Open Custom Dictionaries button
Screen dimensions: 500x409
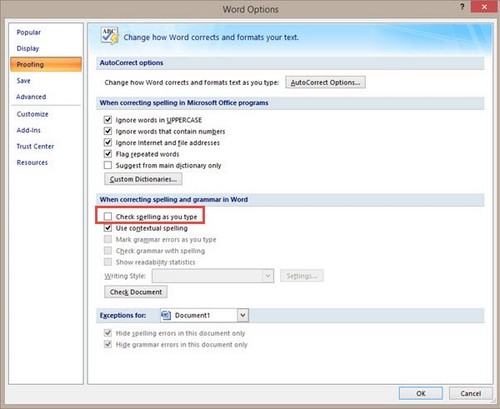pyautogui.click(x=143, y=179)
